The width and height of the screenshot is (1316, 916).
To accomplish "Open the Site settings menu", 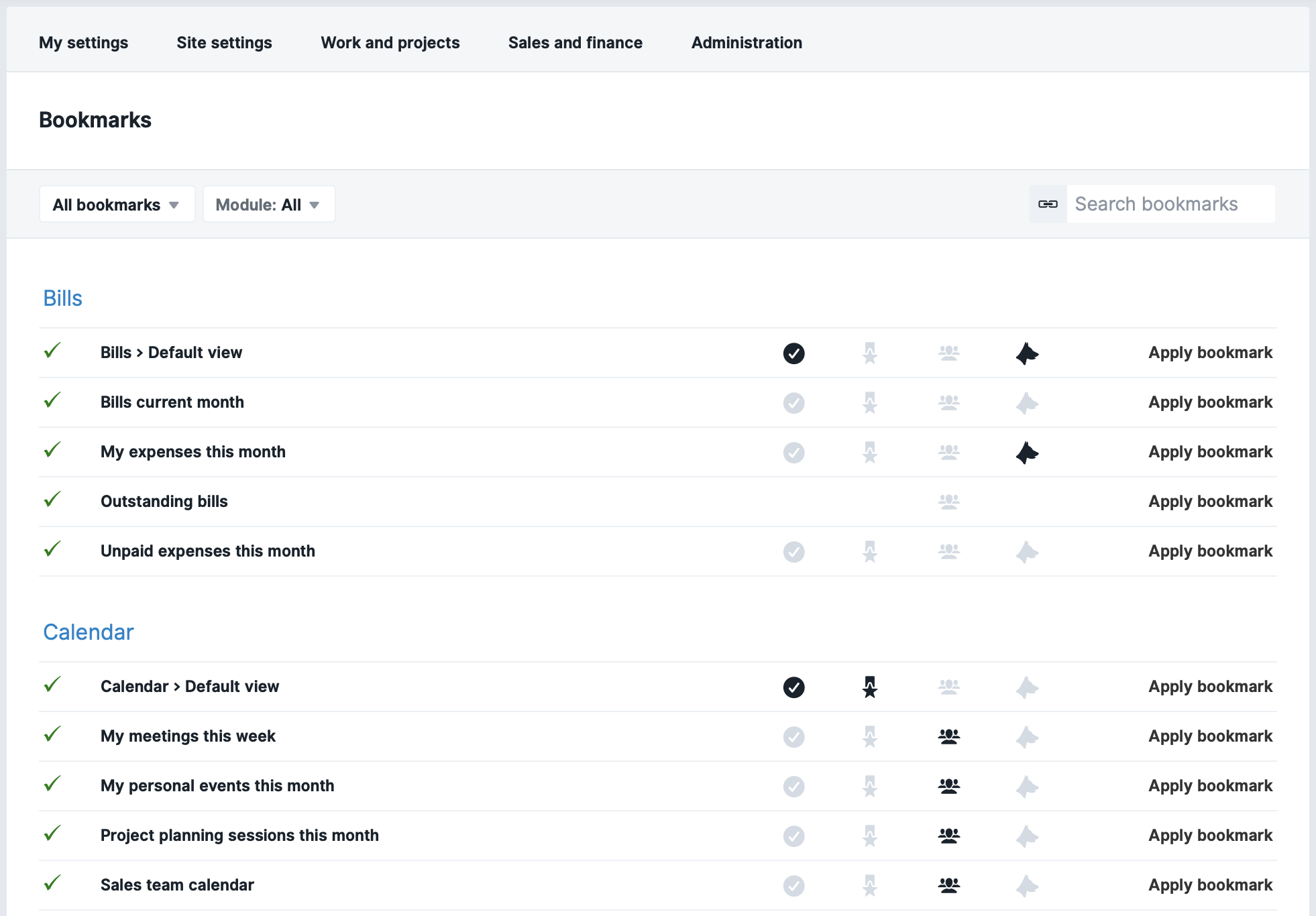I will pyautogui.click(x=225, y=42).
